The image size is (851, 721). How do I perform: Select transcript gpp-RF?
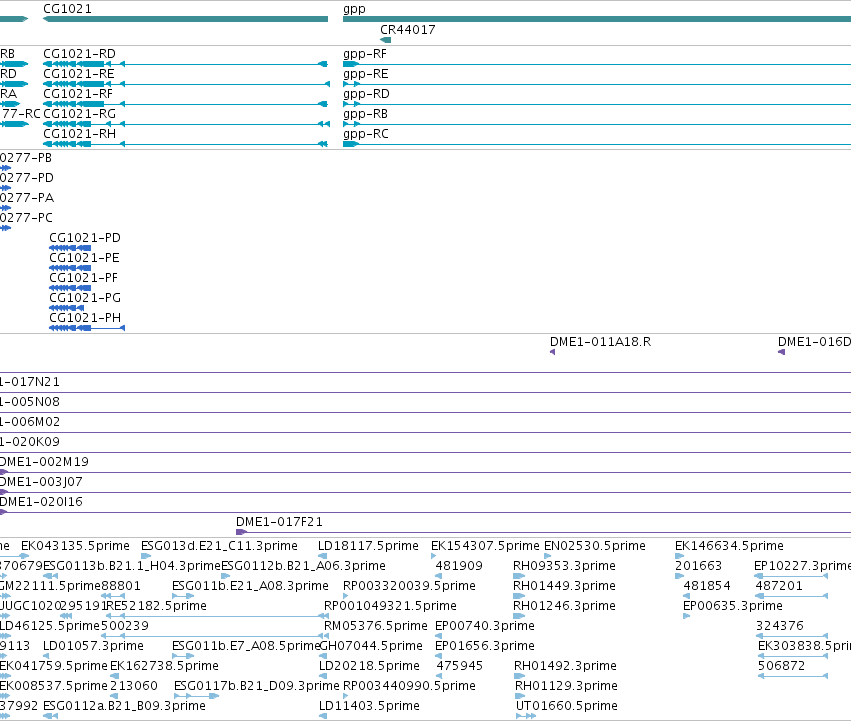tap(597, 64)
